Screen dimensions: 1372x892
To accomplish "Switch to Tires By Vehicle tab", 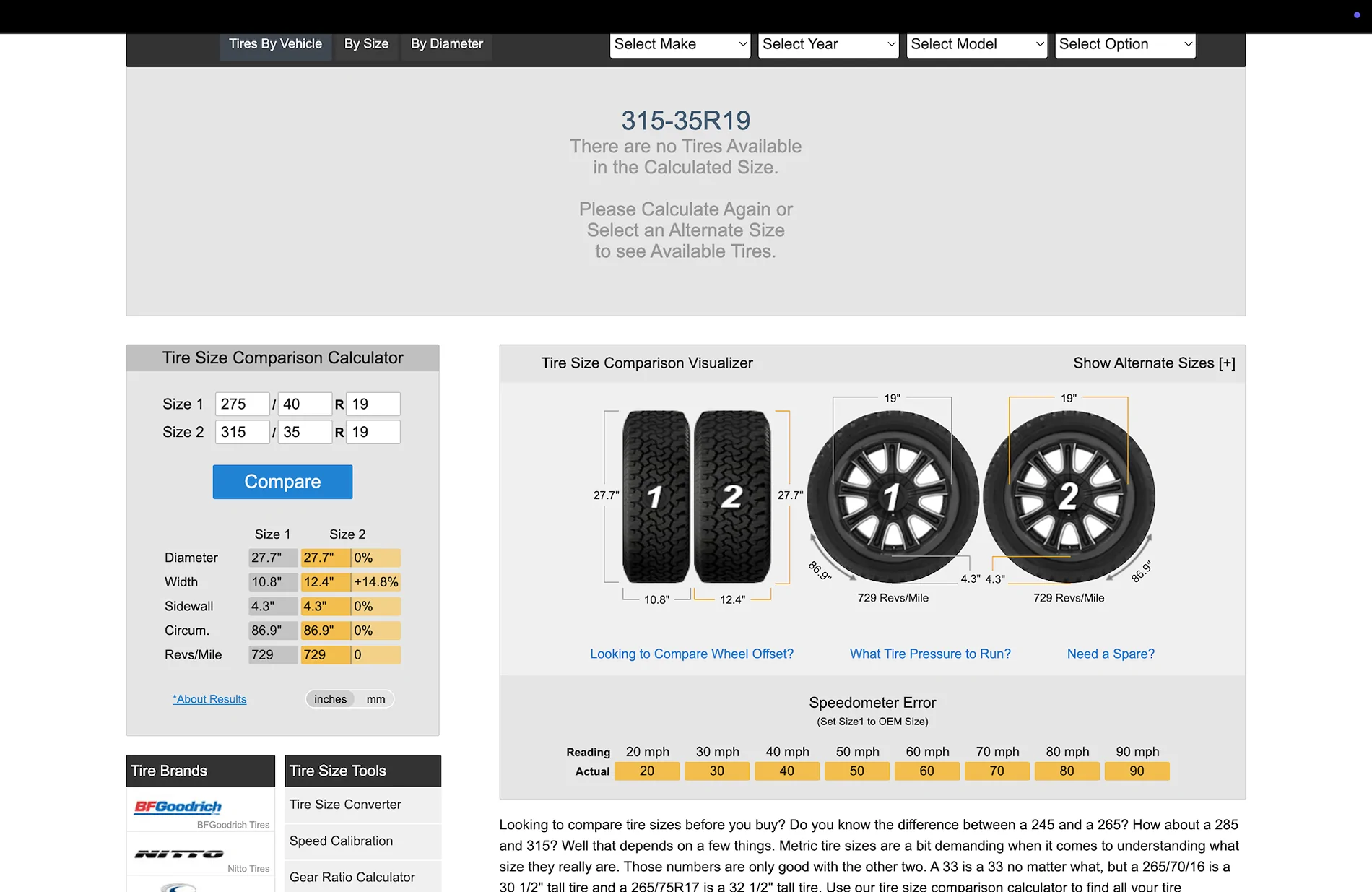I will pos(275,45).
